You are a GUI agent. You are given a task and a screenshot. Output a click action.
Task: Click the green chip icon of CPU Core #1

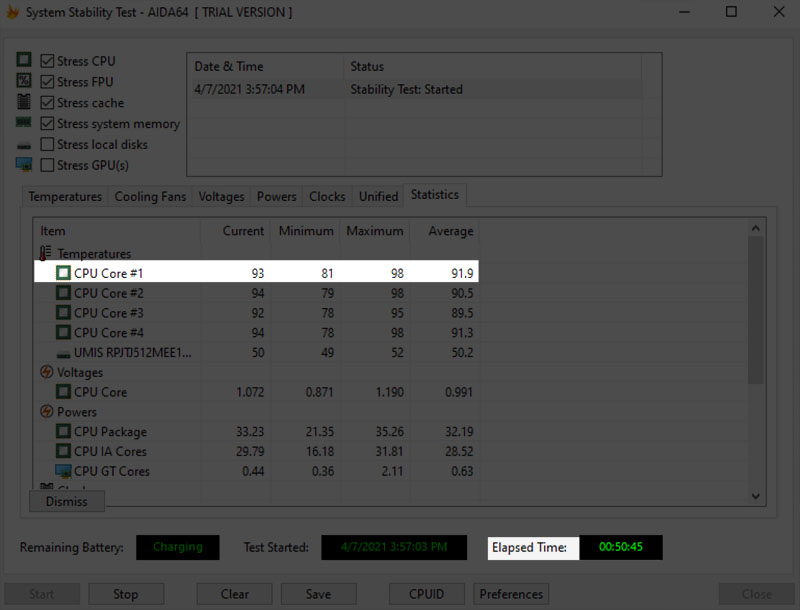63,273
